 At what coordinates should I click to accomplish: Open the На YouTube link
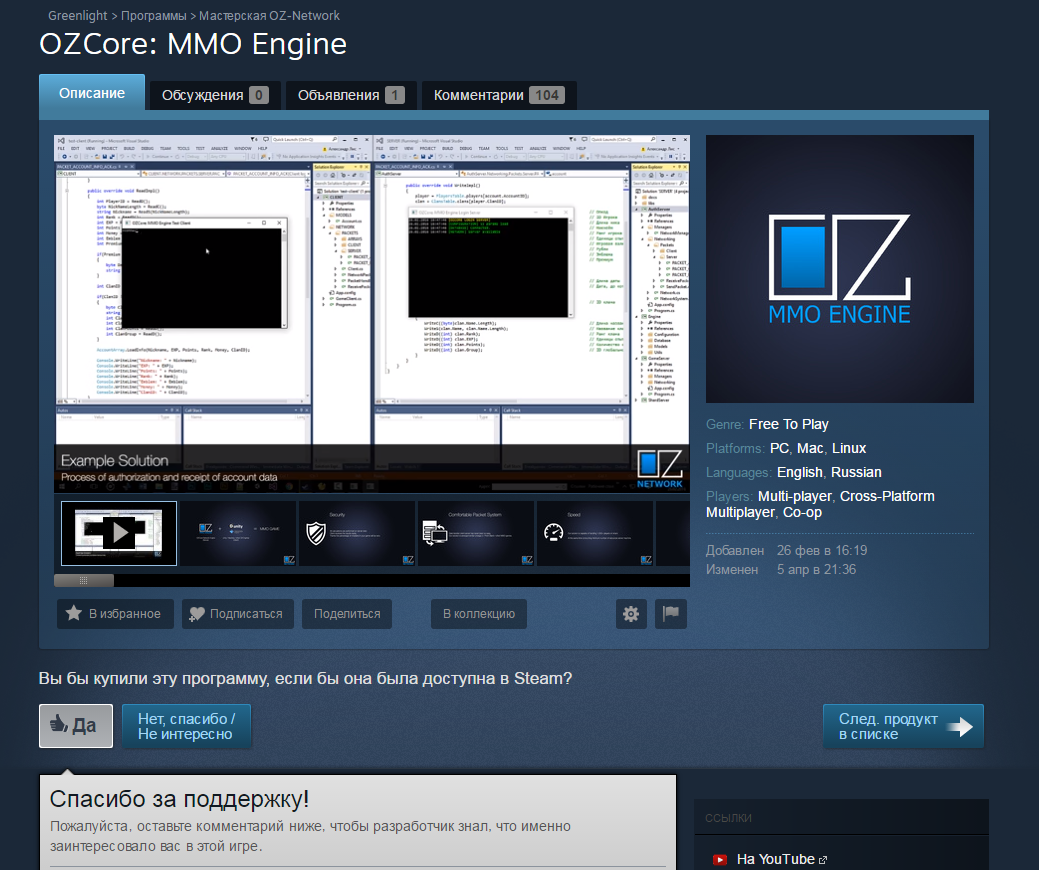776,859
